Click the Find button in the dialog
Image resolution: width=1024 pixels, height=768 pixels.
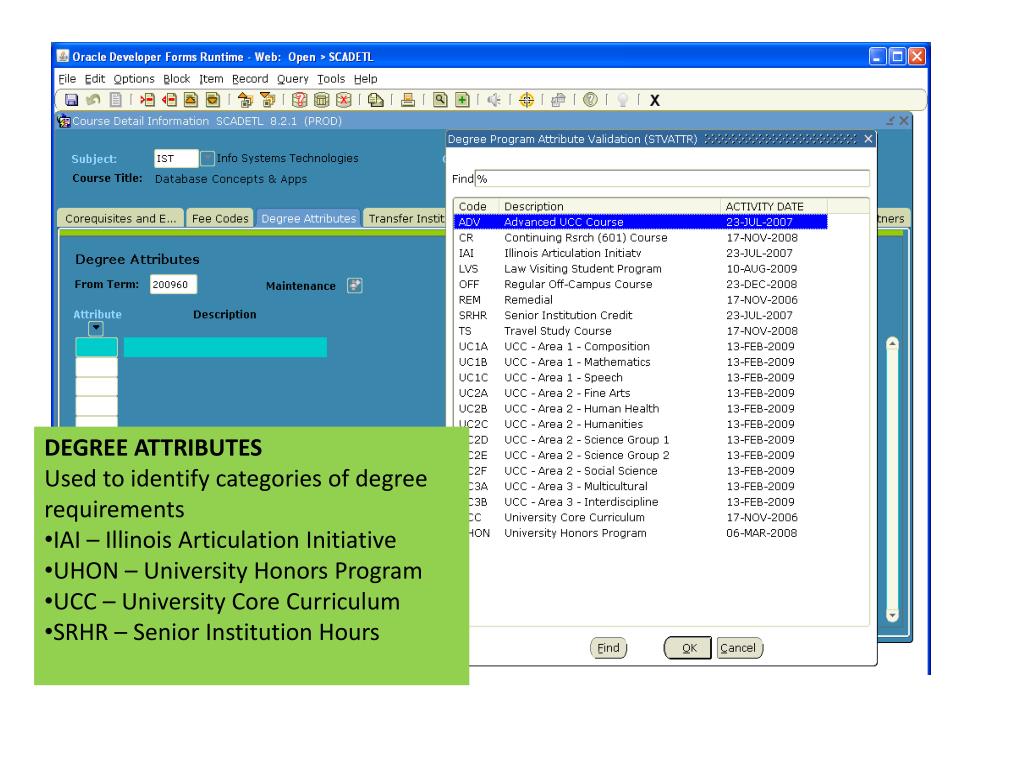608,648
